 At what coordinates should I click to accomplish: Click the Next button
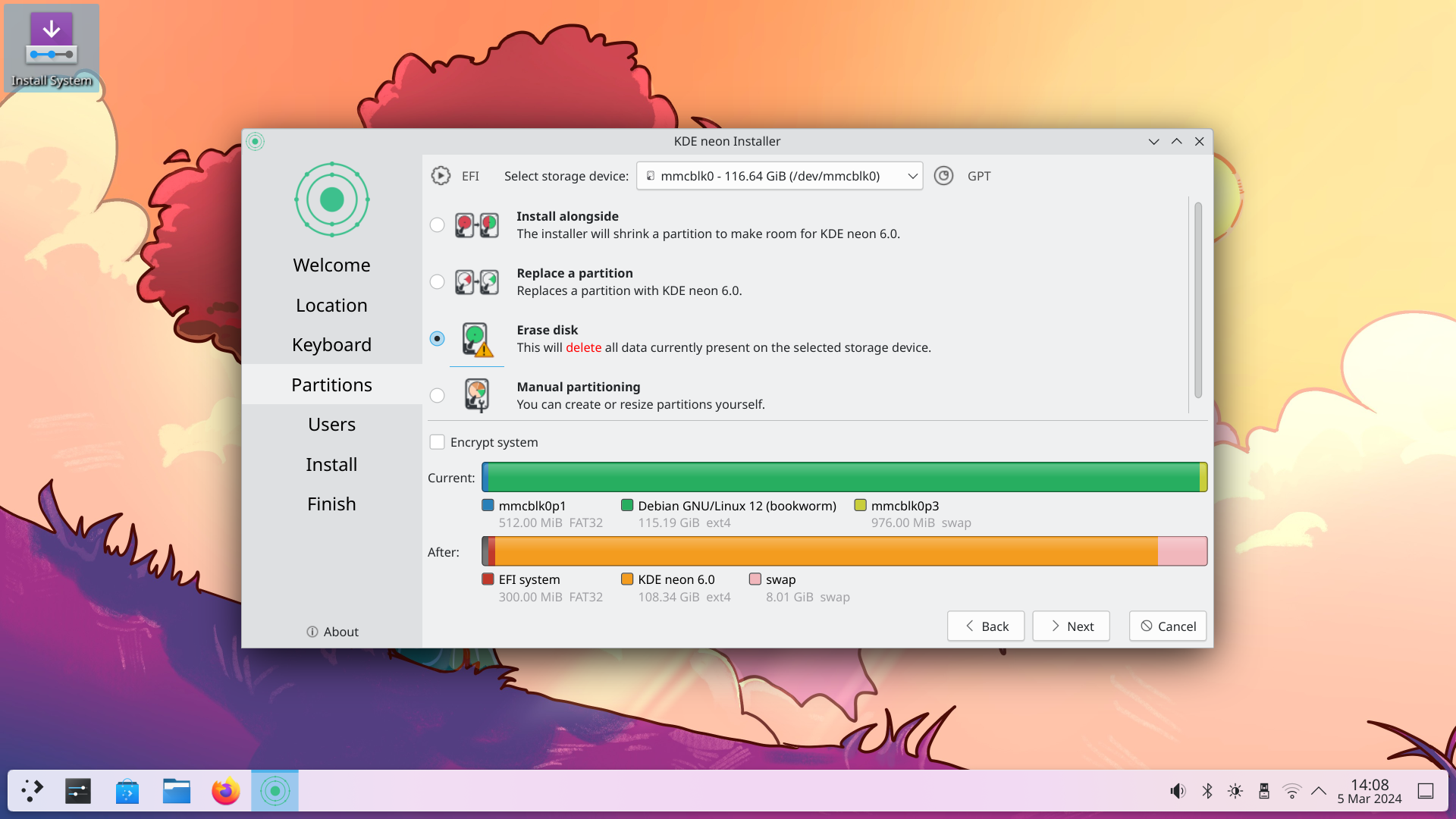(1071, 626)
